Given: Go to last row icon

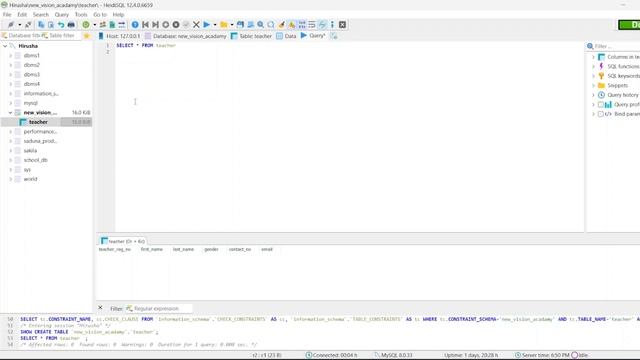Looking at the screenshot, I should [156, 25].
